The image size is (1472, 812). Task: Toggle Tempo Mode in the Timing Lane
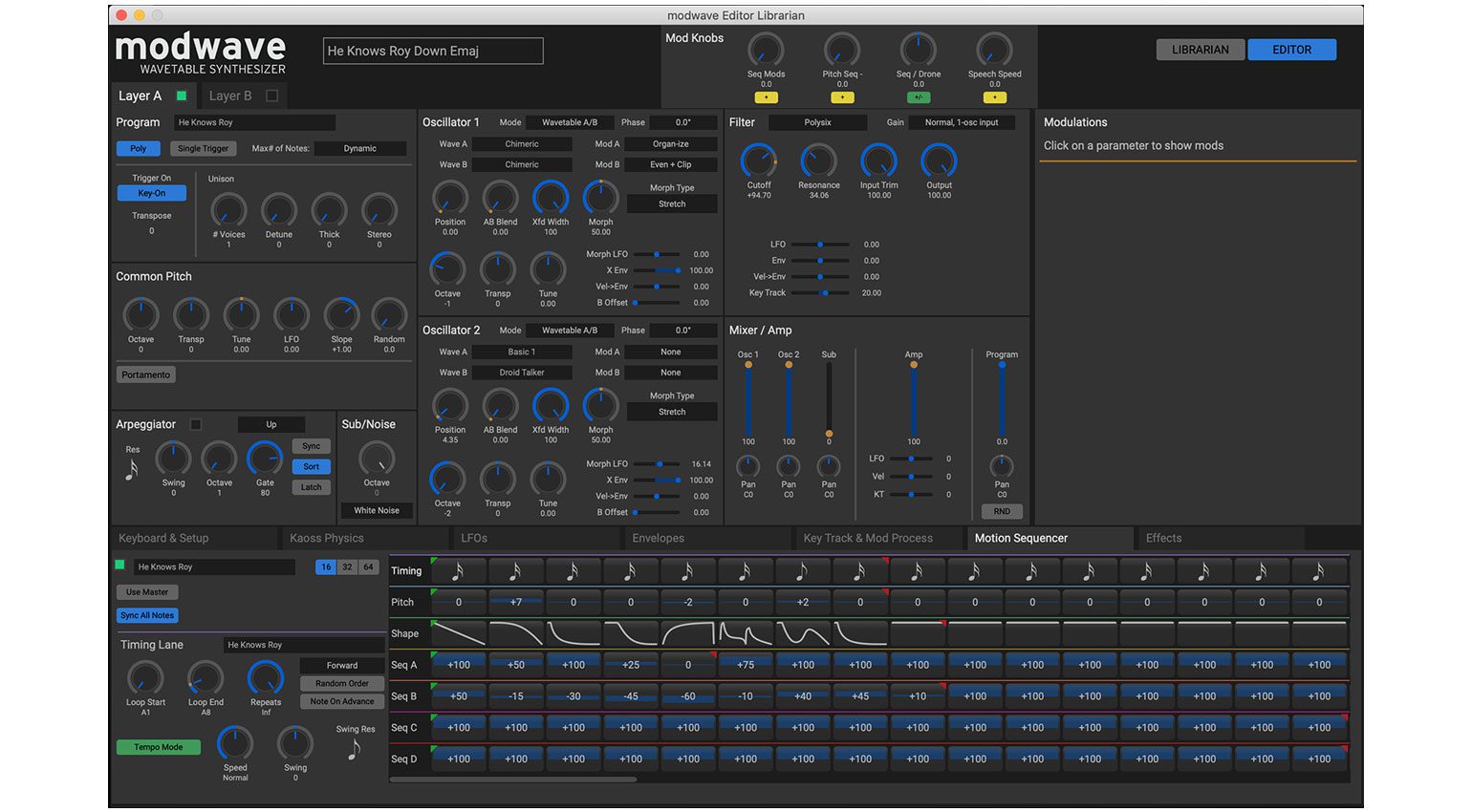click(159, 747)
